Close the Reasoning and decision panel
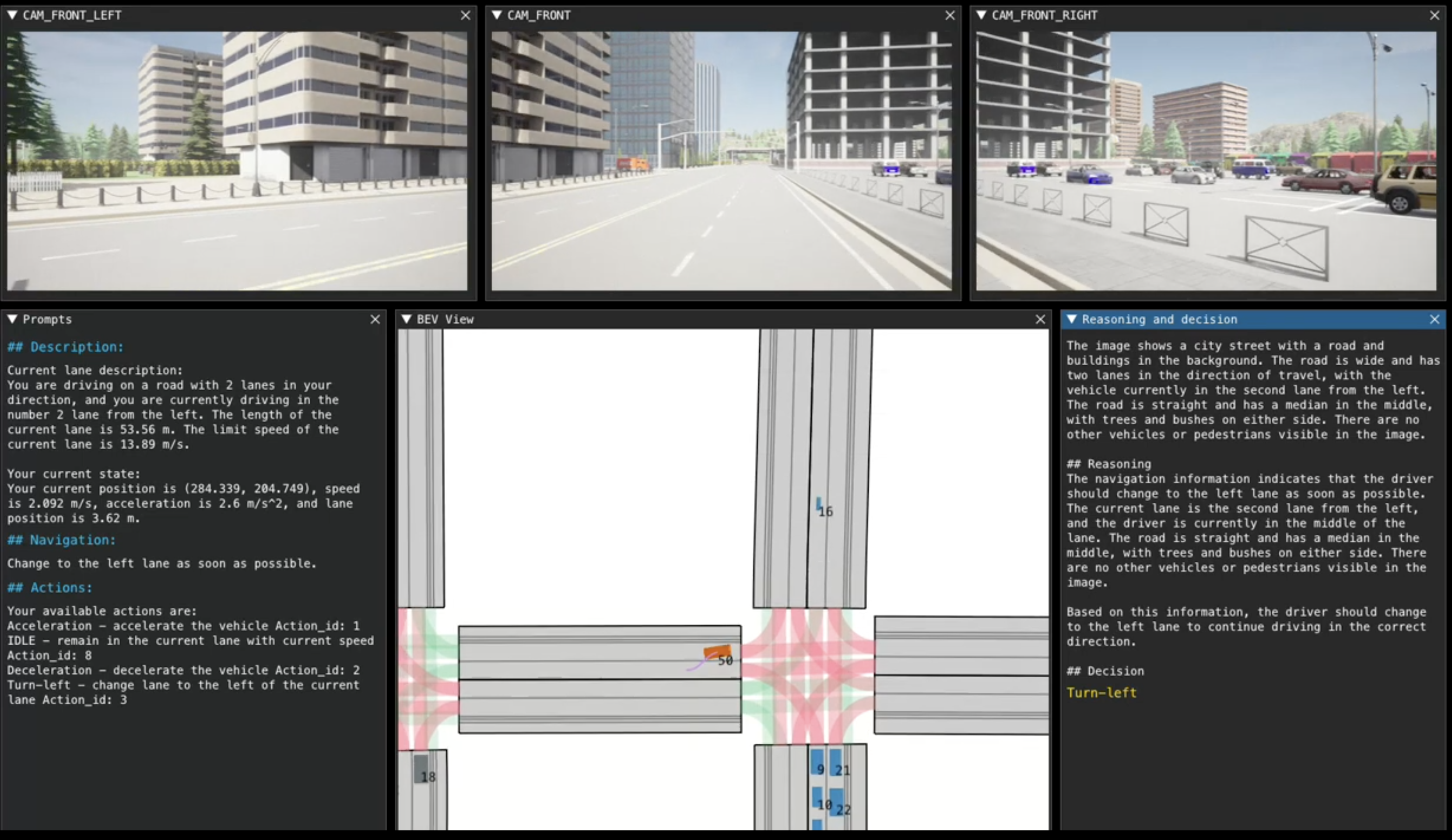 (1434, 319)
